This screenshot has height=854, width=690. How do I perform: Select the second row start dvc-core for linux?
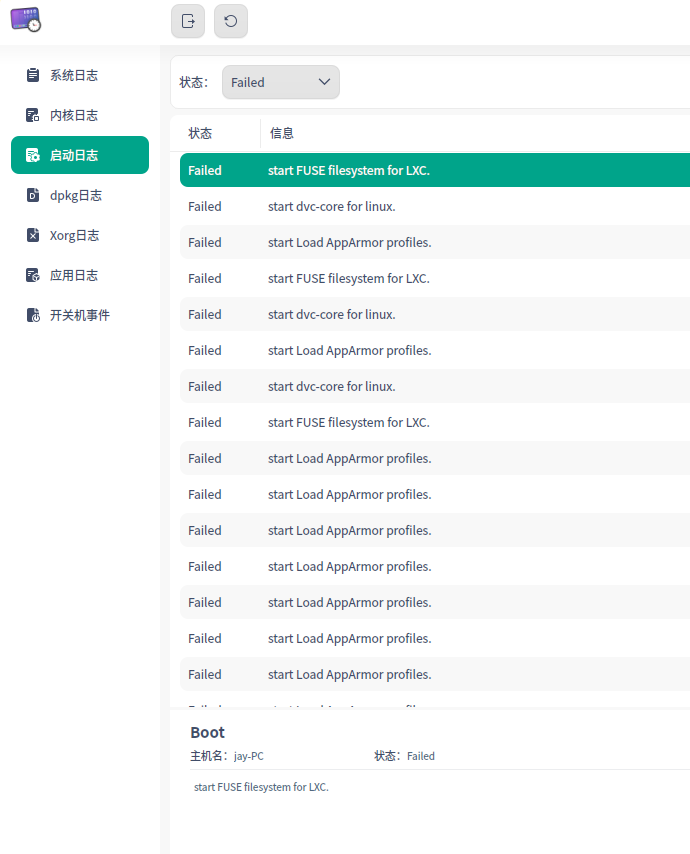[435, 206]
